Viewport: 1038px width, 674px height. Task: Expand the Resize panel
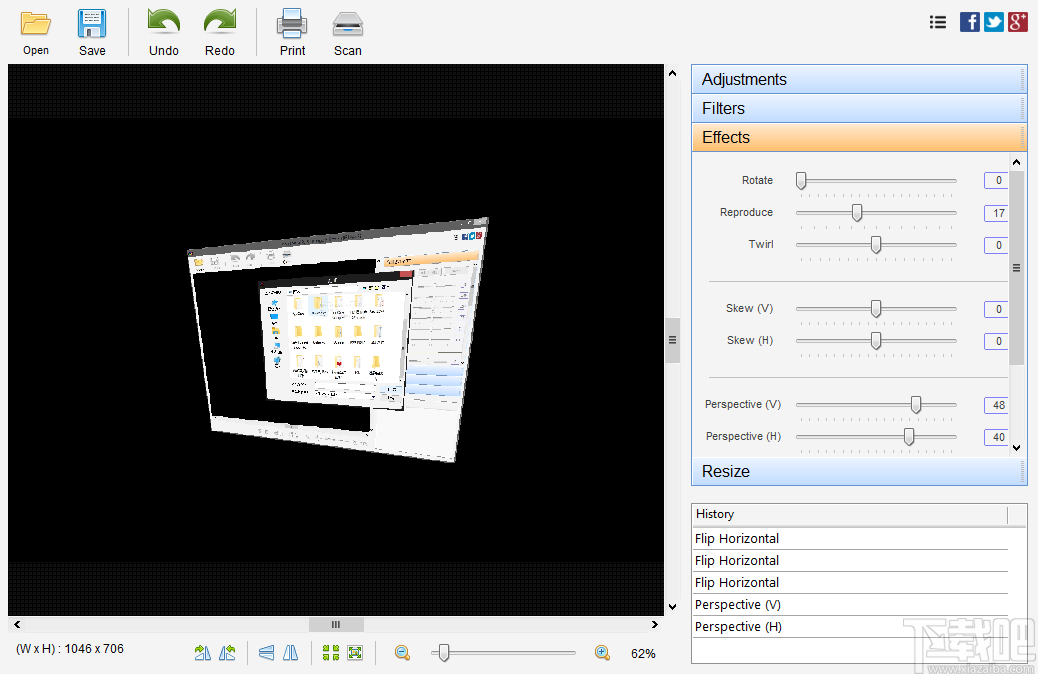point(859,471)
